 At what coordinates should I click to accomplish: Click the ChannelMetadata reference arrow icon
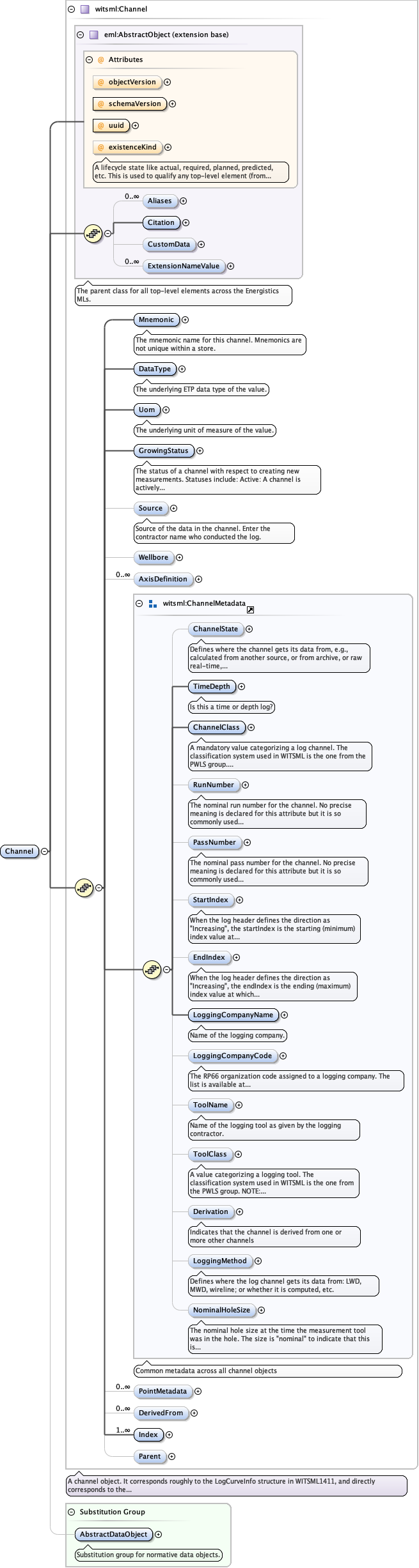pyautogui.click(x=250, y=610)
